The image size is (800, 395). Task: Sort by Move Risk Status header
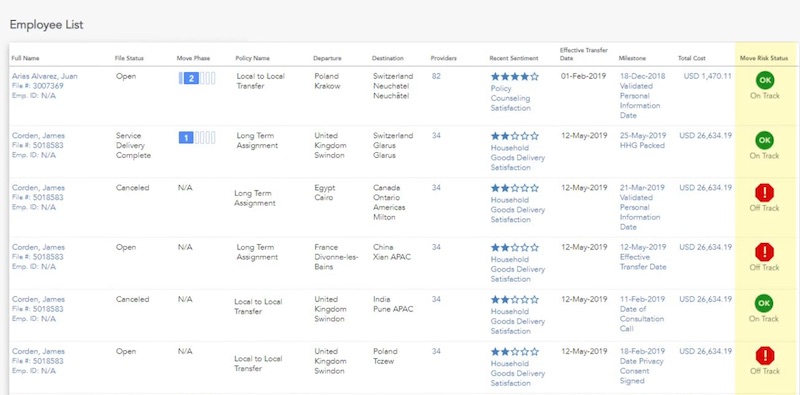click(x=764, y=58)
